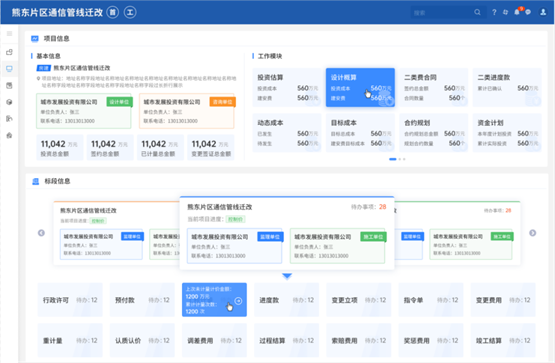Open the 行政许可 task tile

[70, 300]
